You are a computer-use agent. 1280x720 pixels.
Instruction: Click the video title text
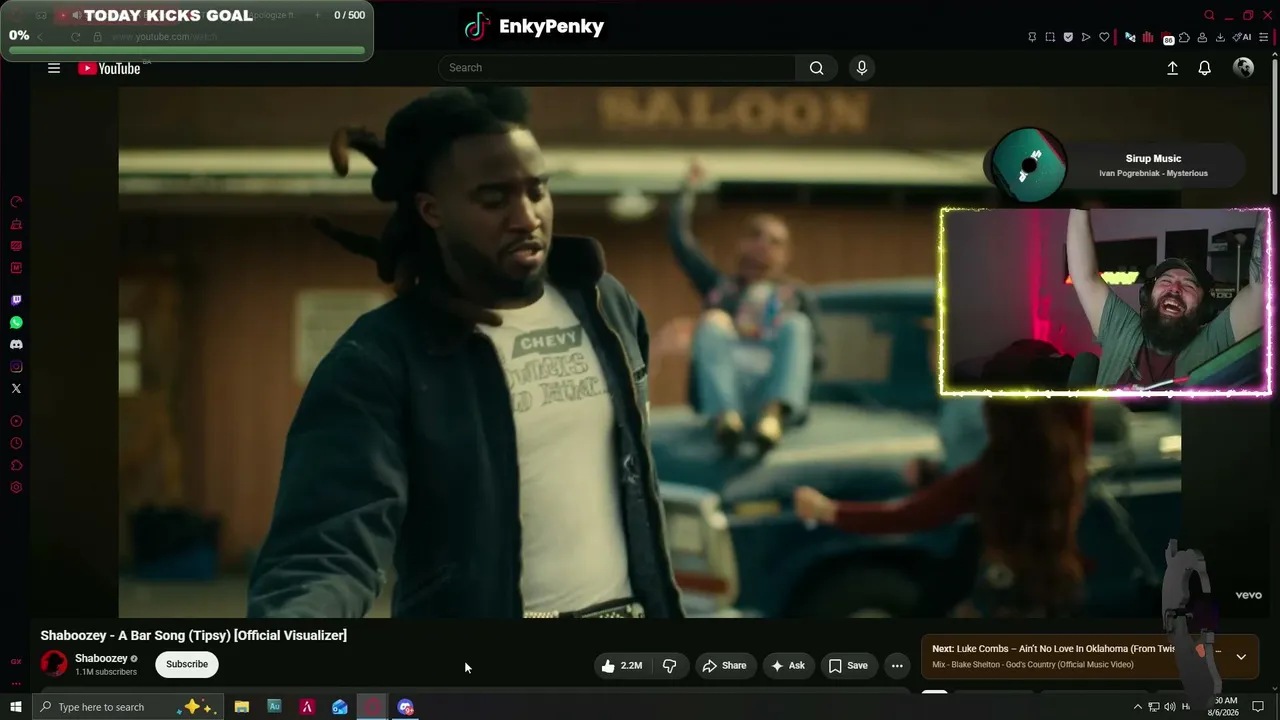[193, 635]
